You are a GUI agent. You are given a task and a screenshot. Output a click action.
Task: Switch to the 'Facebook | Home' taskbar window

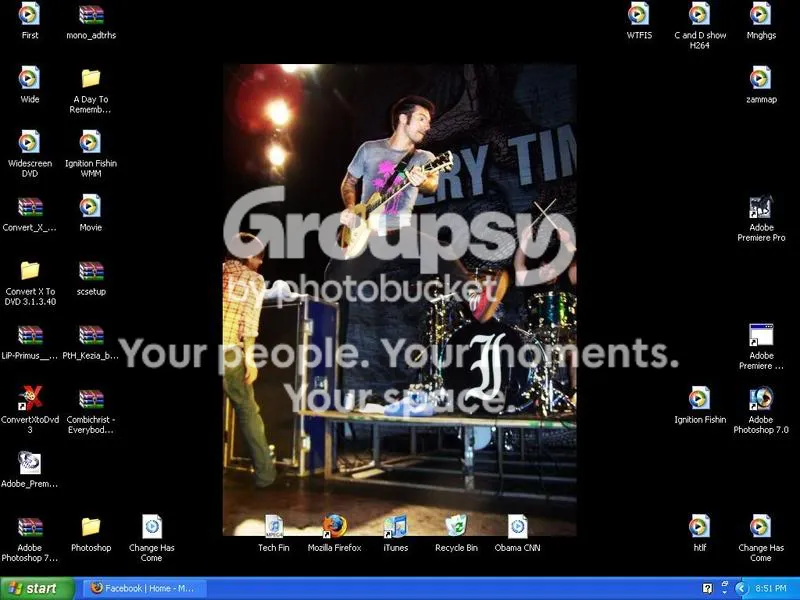pos(144,588)
